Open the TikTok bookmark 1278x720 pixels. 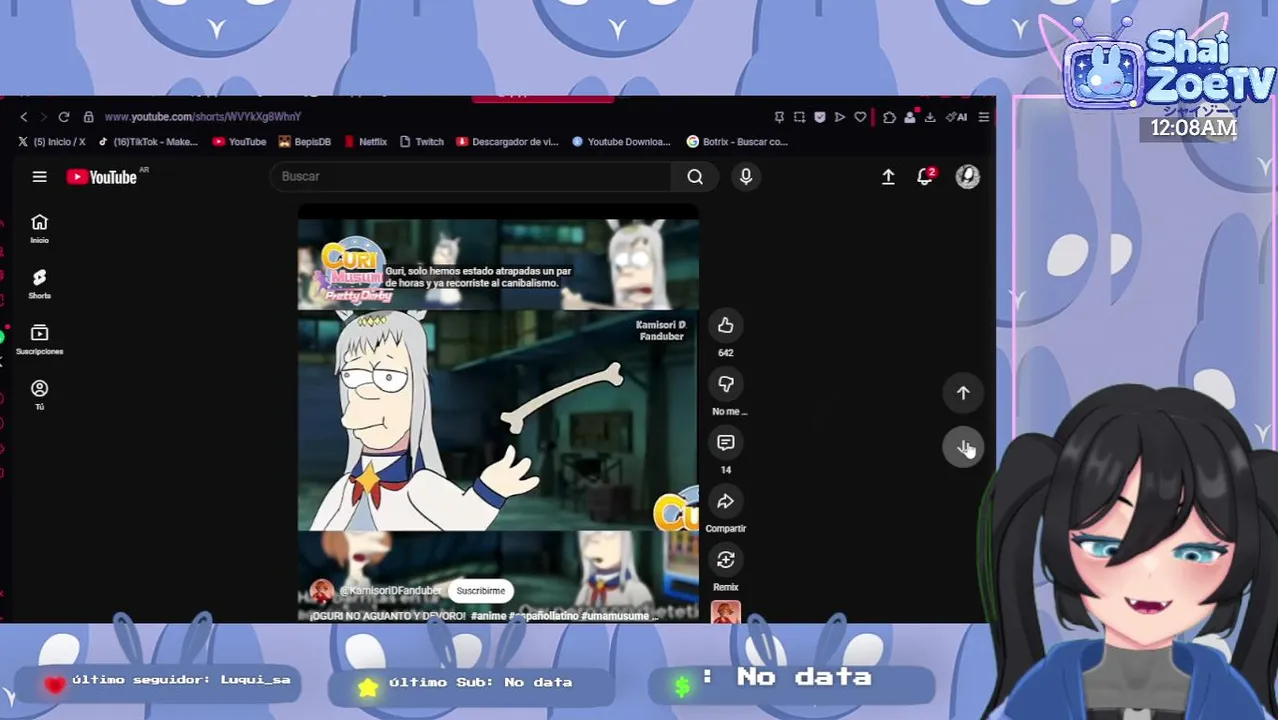147,142
